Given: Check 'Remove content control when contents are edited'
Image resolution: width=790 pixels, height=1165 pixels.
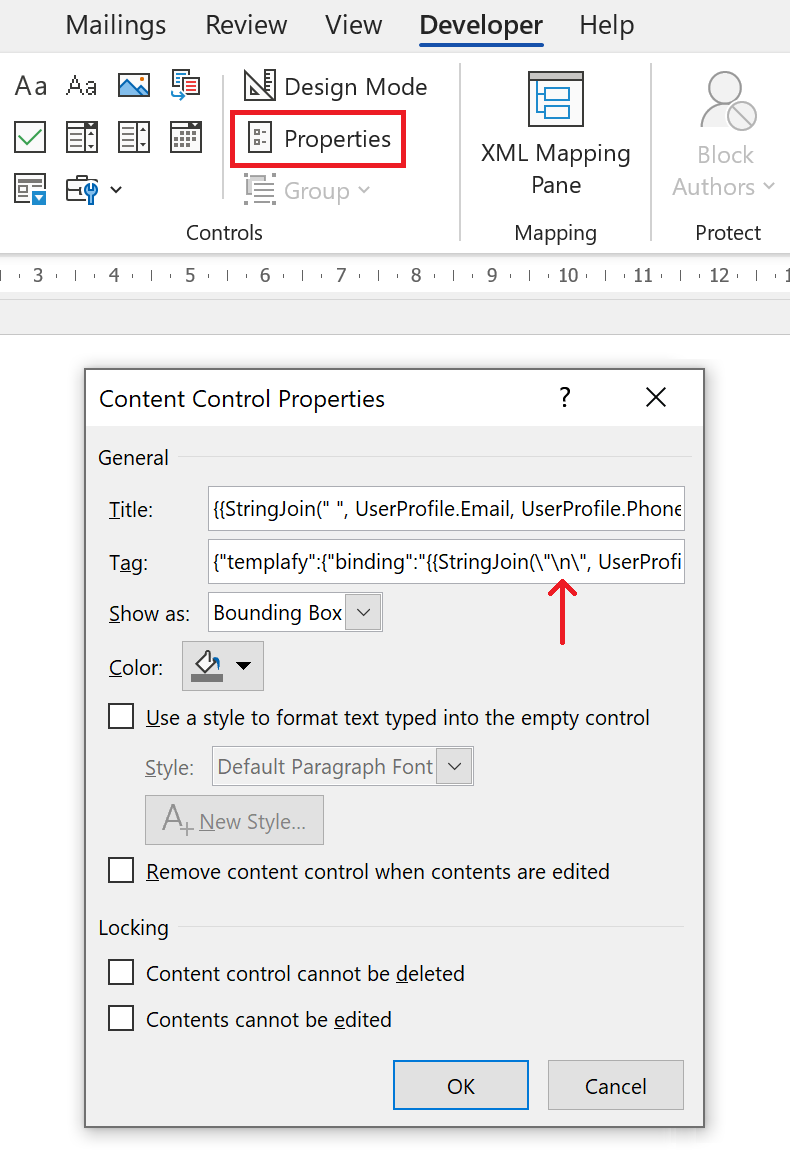Looking at the screenshot, I should pos(121,871).
